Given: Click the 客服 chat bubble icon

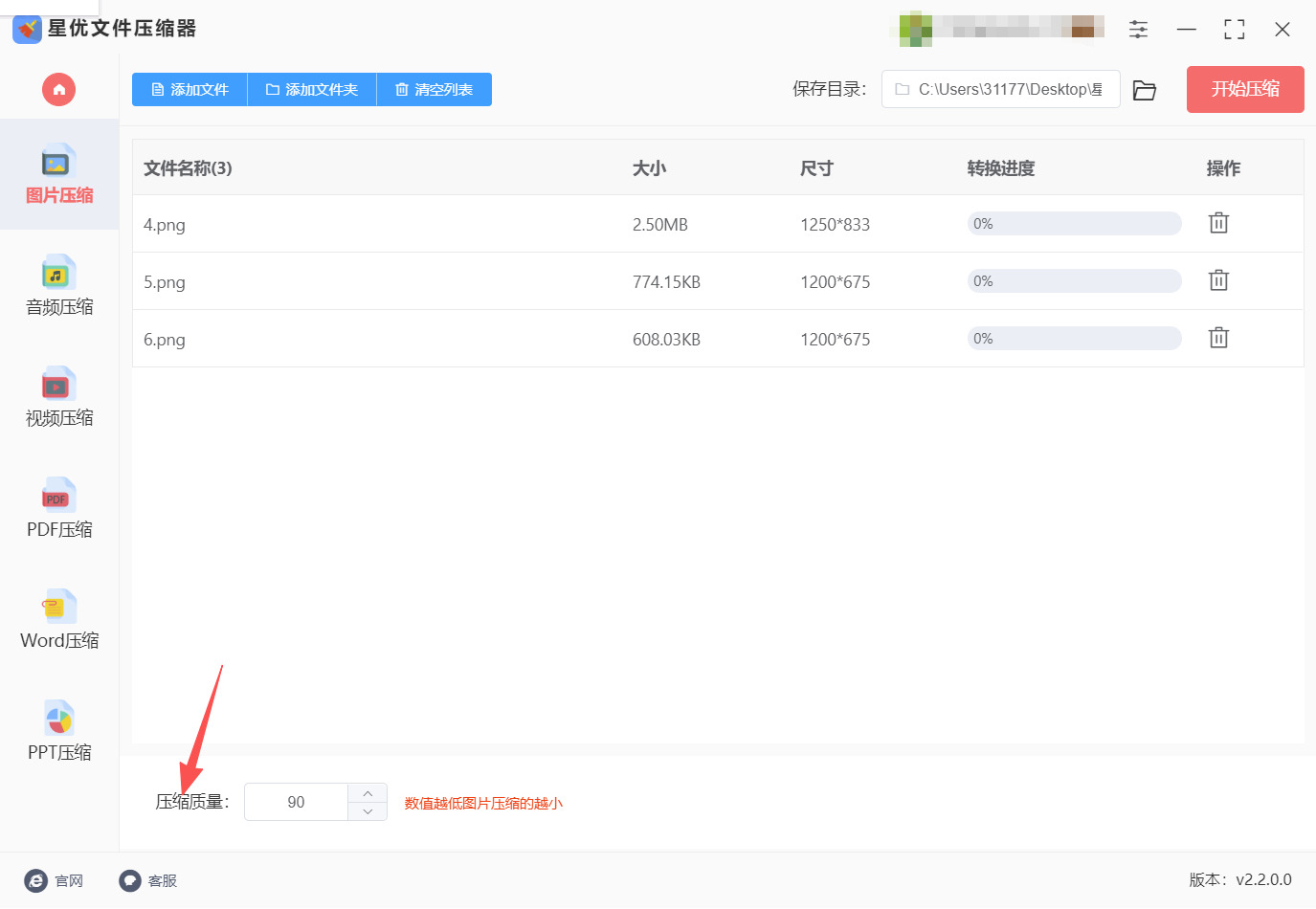Looking at the screenshot, I should pos(130,880).
